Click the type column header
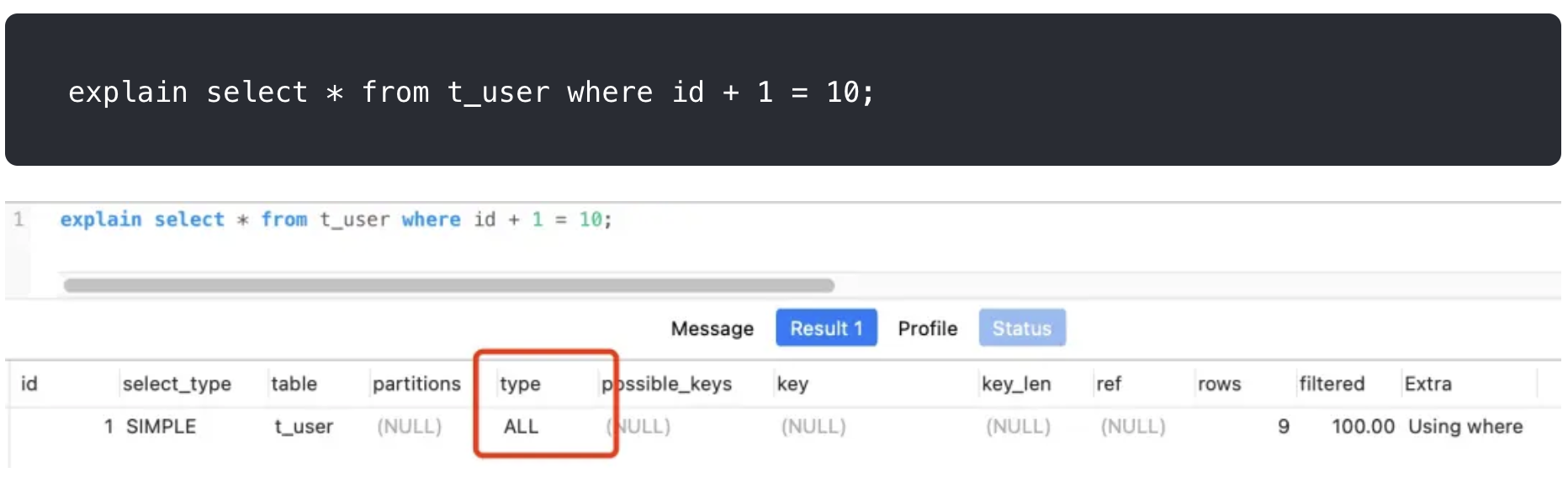 (x=520, y=384)
